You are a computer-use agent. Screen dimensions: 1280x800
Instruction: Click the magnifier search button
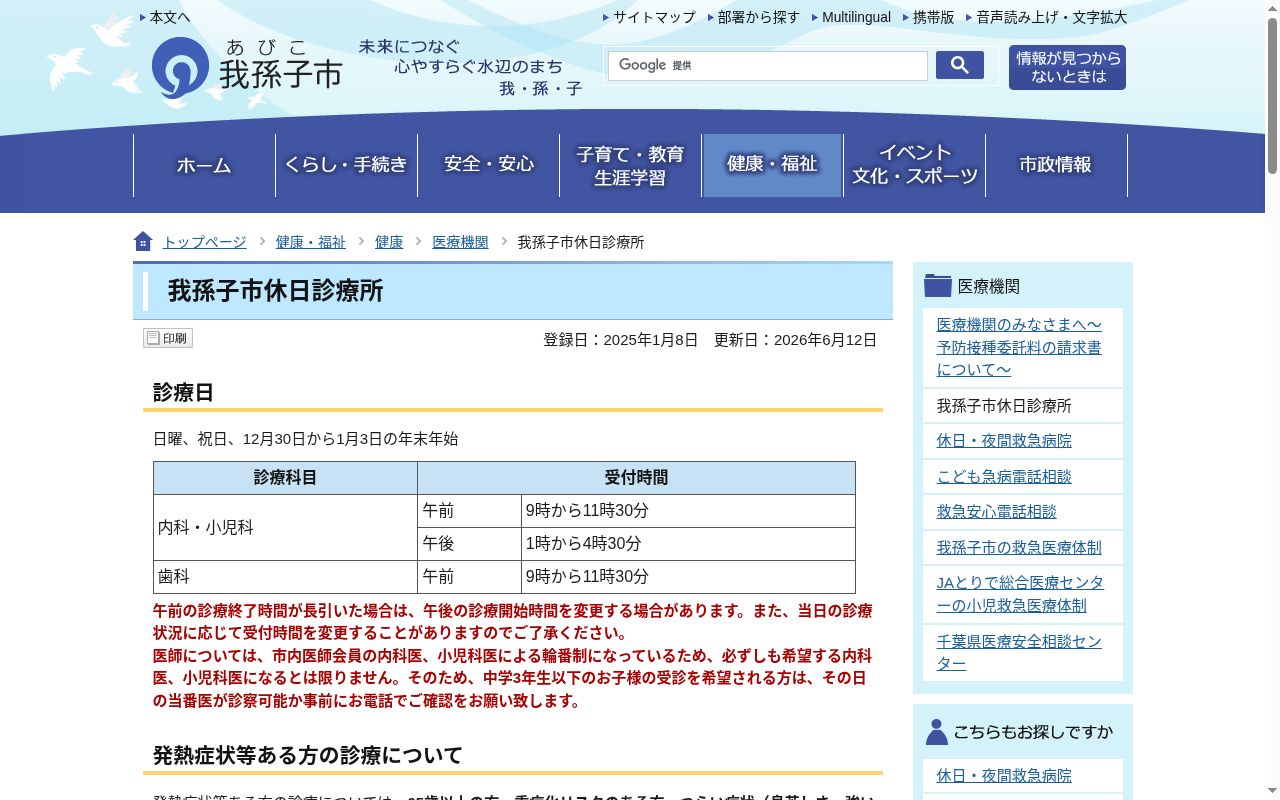tap(960, 65)
